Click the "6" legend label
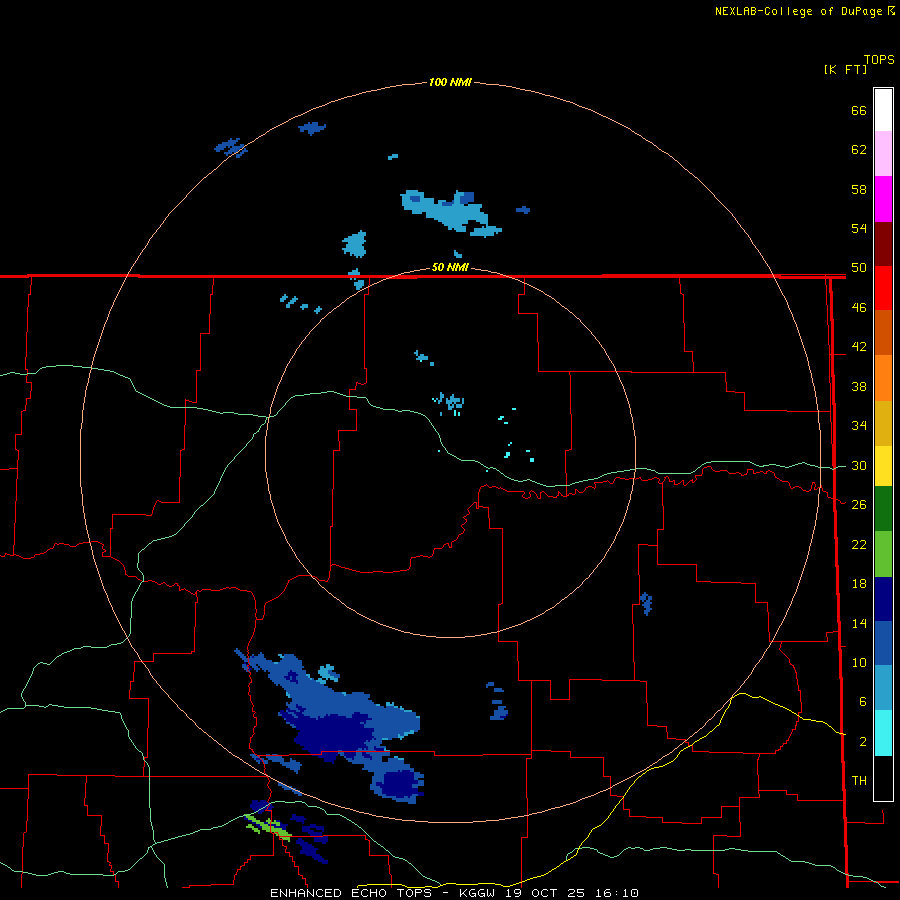The image size is (900, 900). [x=863, y=702]
